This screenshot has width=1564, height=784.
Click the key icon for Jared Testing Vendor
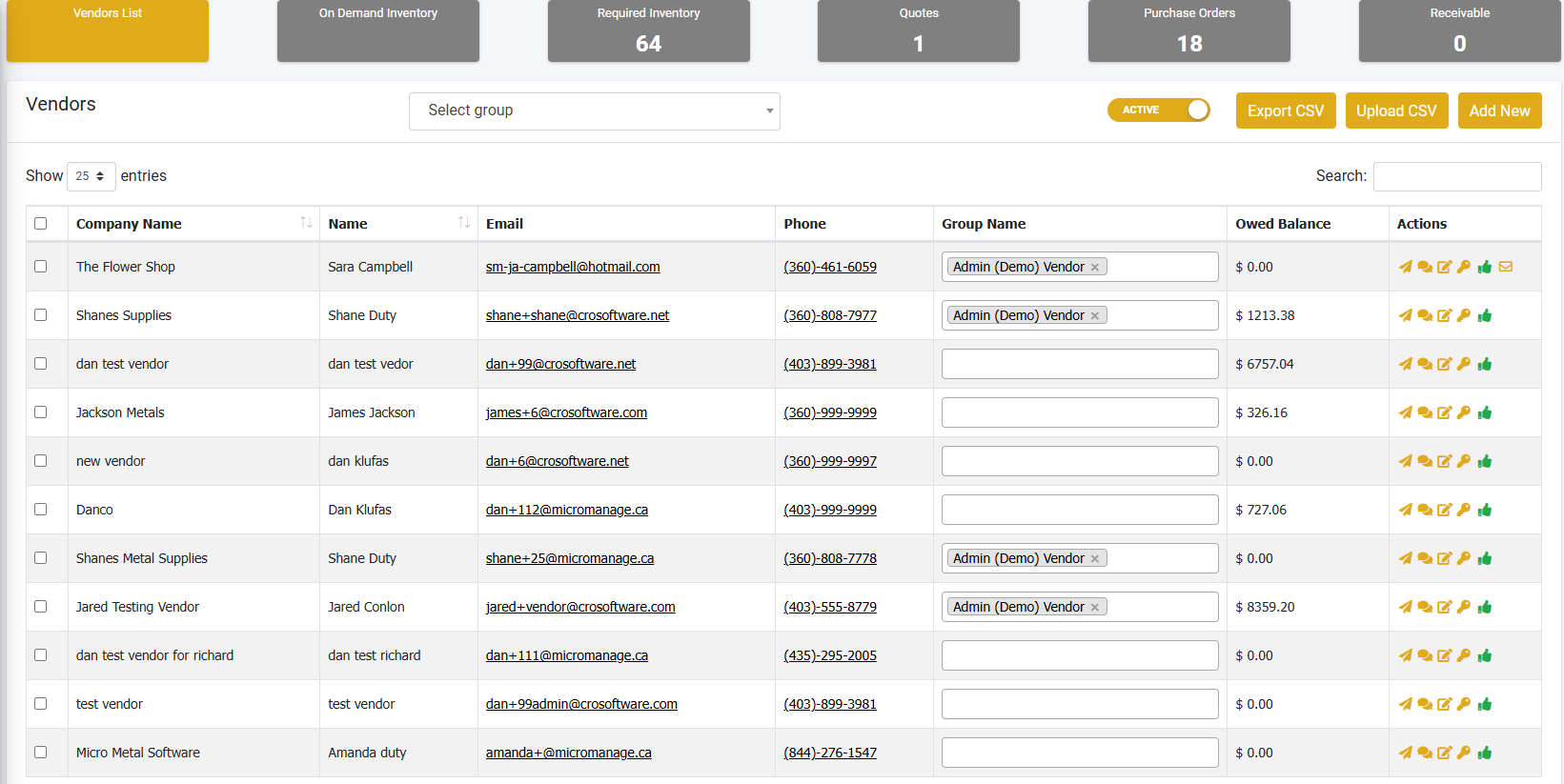point(1464,607)
